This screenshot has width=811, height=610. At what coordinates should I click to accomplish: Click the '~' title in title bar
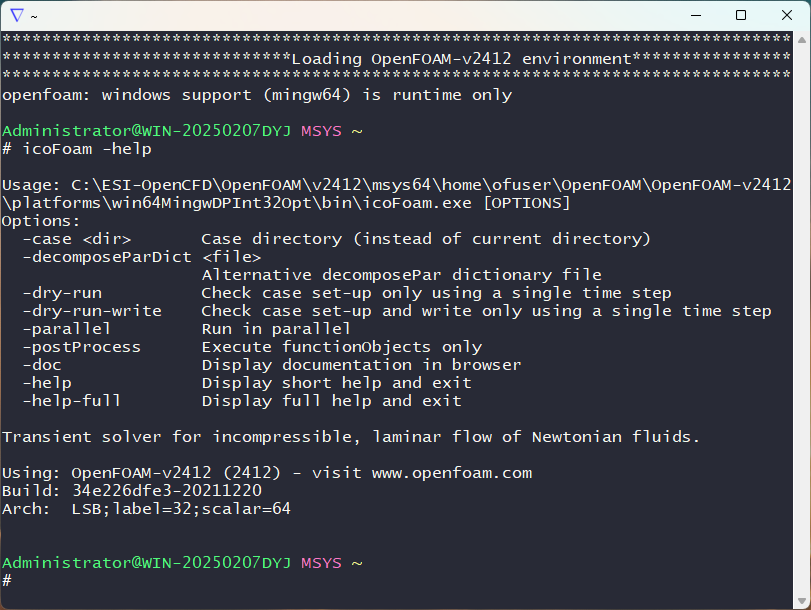(34, 17)
